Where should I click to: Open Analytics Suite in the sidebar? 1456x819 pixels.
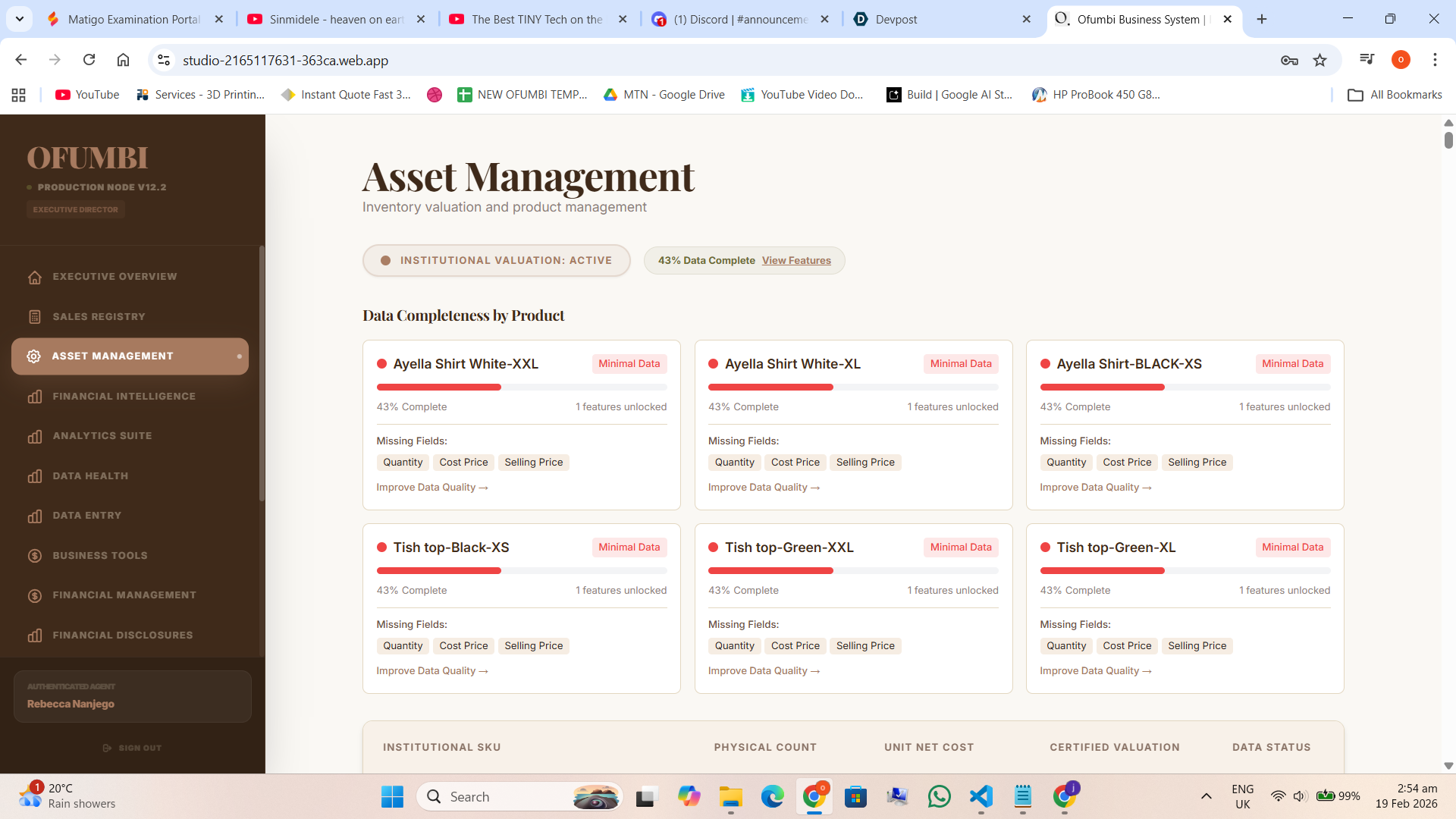tap(102, 436)
